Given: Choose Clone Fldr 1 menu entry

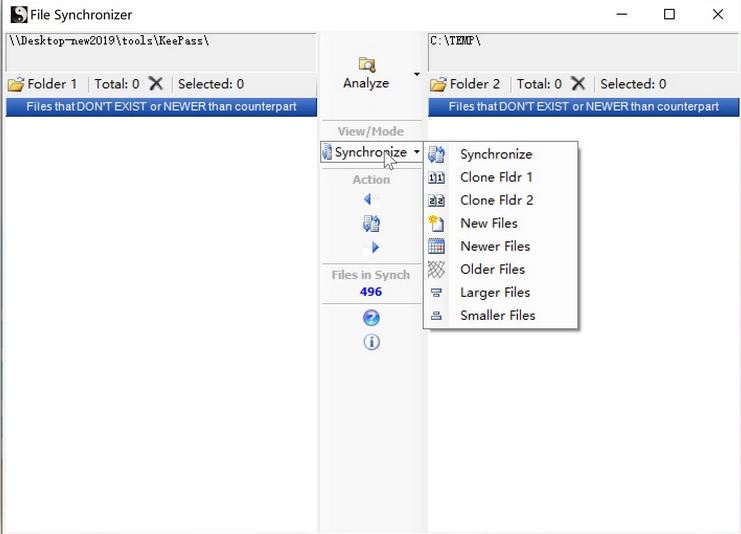Looking at the screenshot, I should [x=500, y=177].
